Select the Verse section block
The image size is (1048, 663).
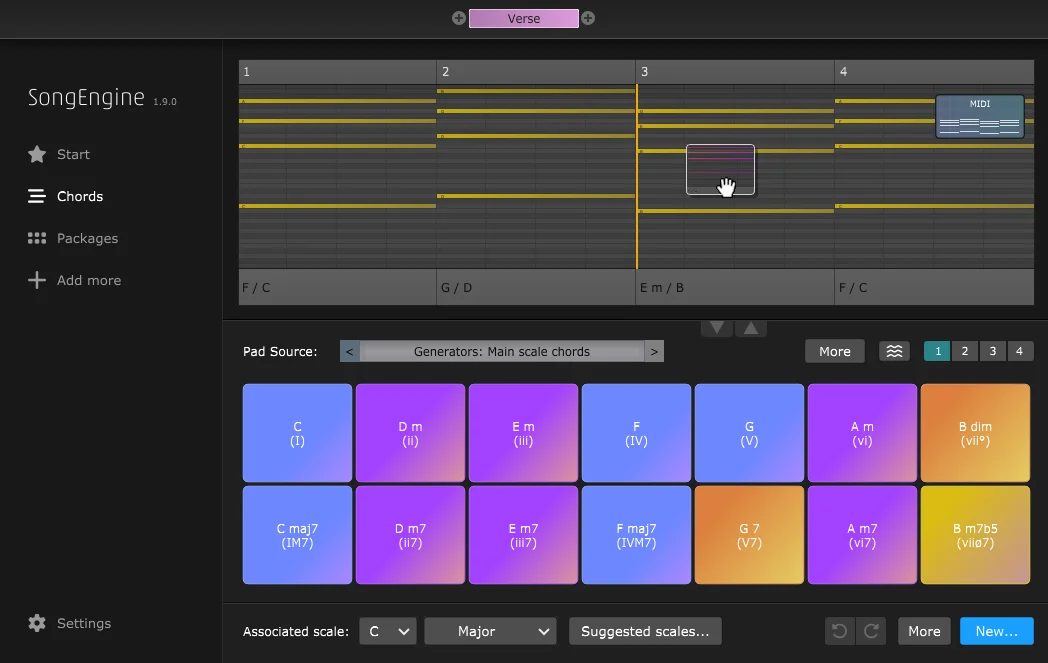(523, 18)
